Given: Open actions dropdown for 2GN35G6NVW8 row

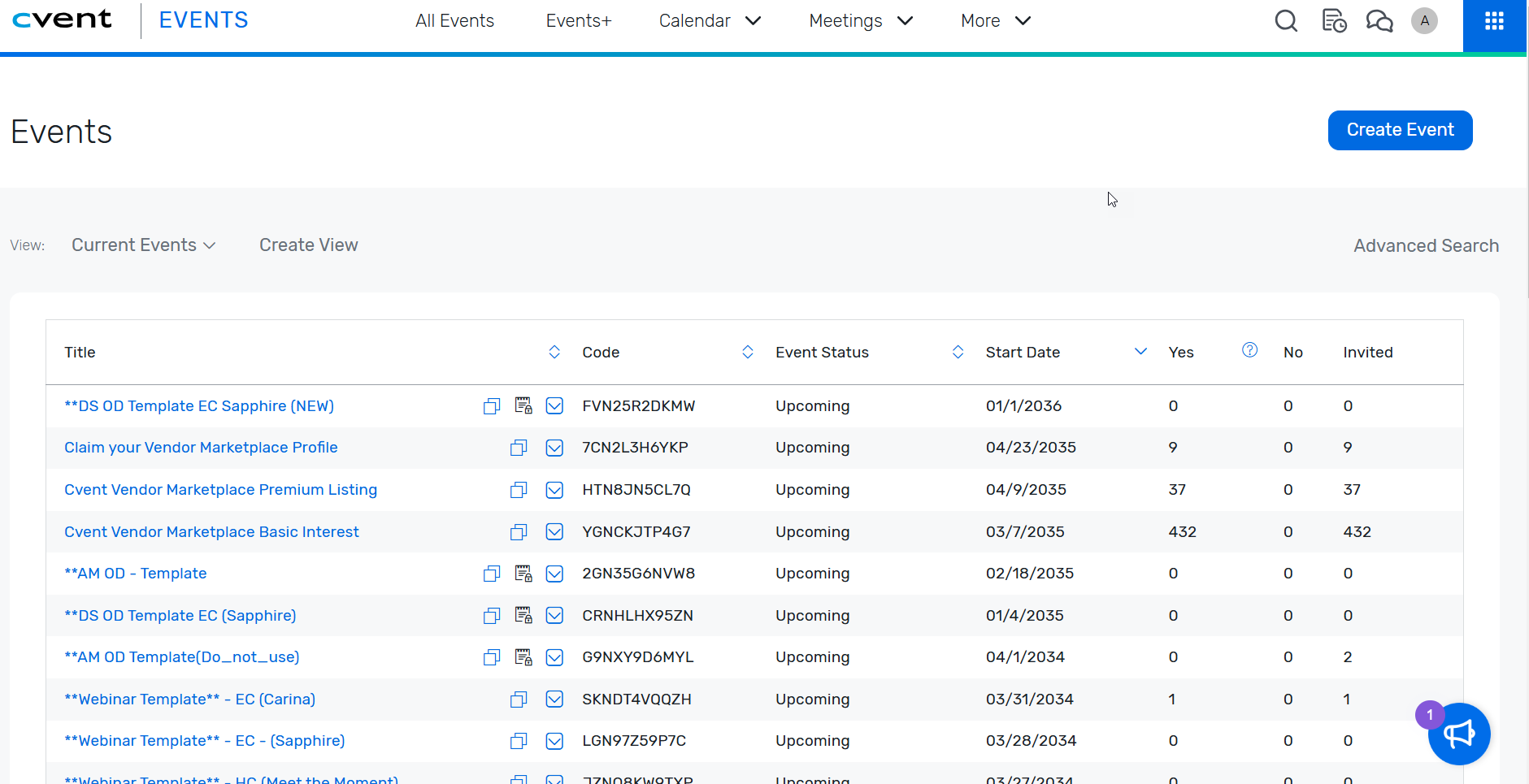Looking at the screenshot, I should tap(554, 574).
